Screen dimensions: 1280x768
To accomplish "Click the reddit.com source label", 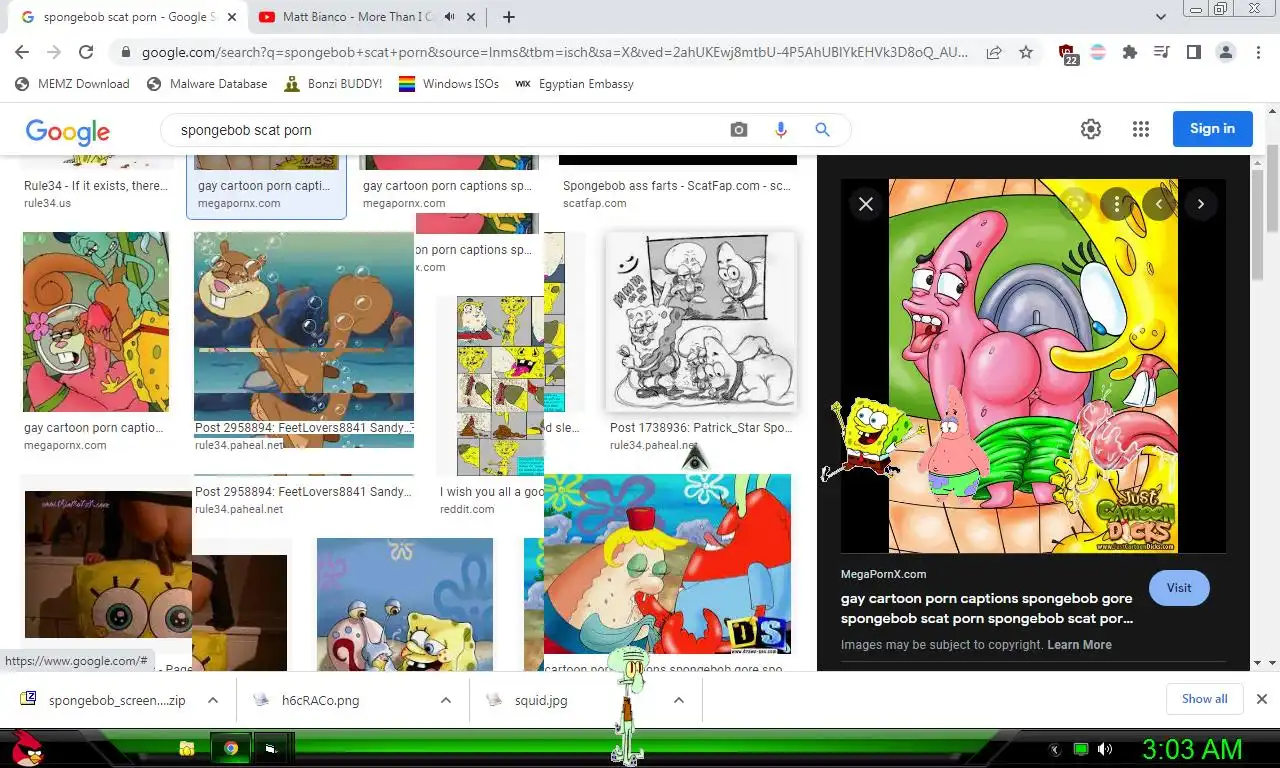I will pos(467,509).
